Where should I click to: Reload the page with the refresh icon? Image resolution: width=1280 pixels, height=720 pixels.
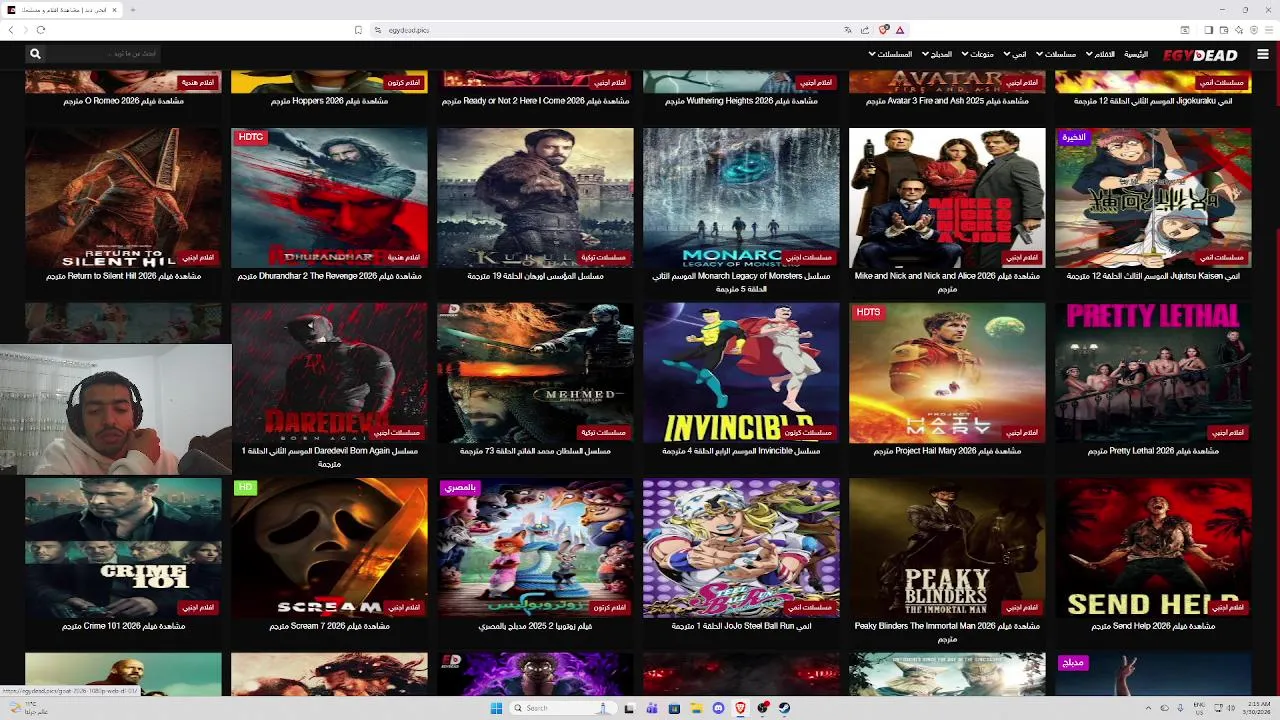[41, 30]
